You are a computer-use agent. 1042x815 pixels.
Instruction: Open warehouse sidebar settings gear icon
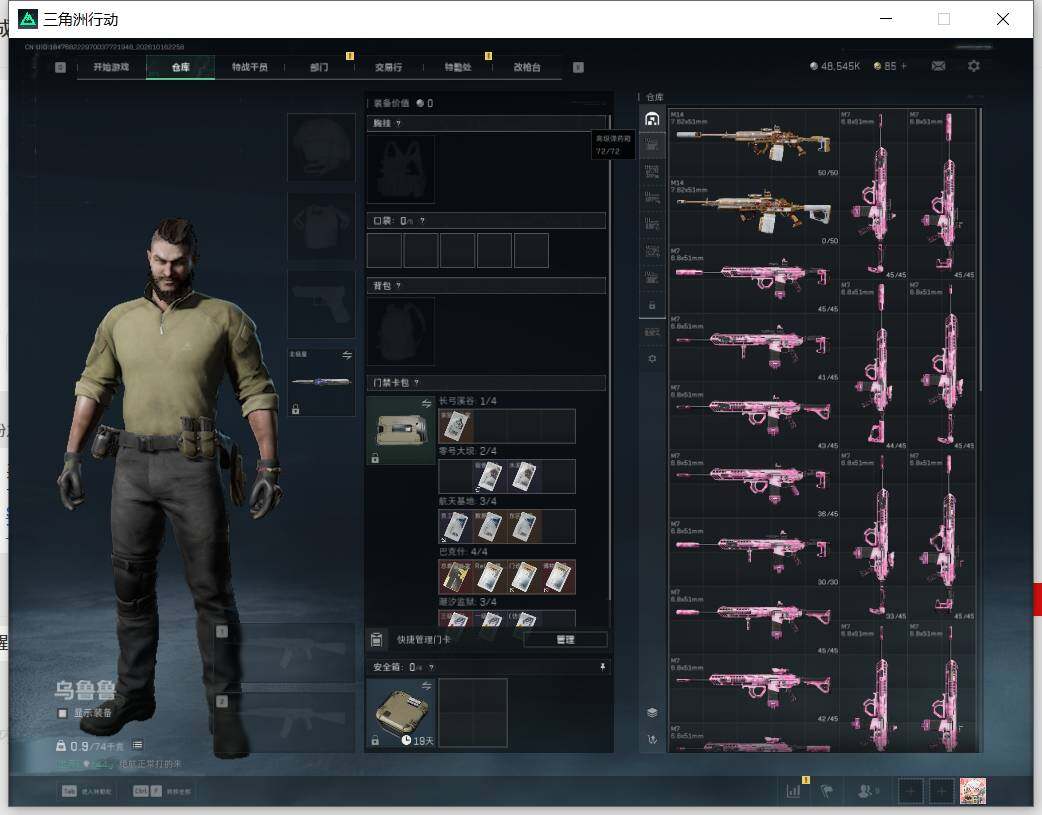652,358
